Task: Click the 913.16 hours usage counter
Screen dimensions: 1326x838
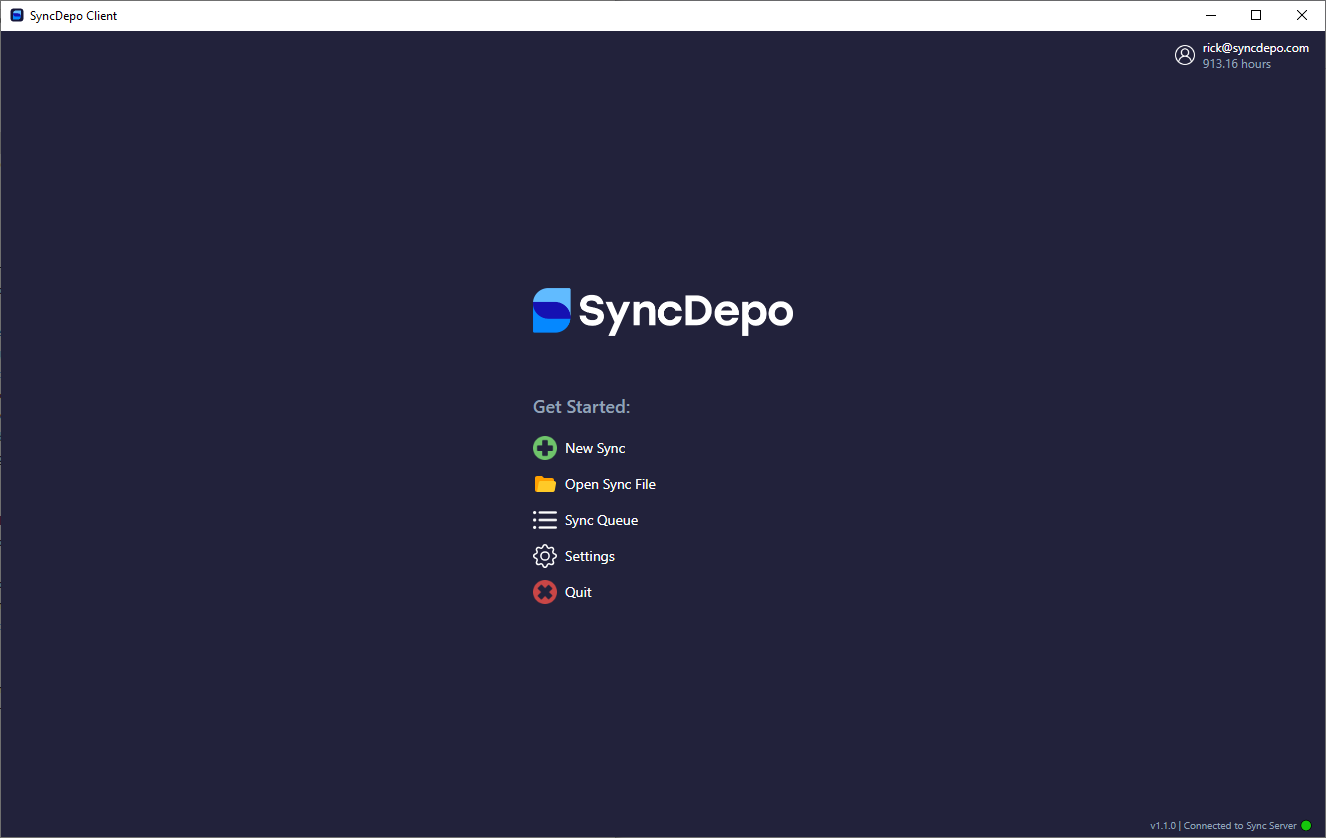Action: click(1237, 63)
